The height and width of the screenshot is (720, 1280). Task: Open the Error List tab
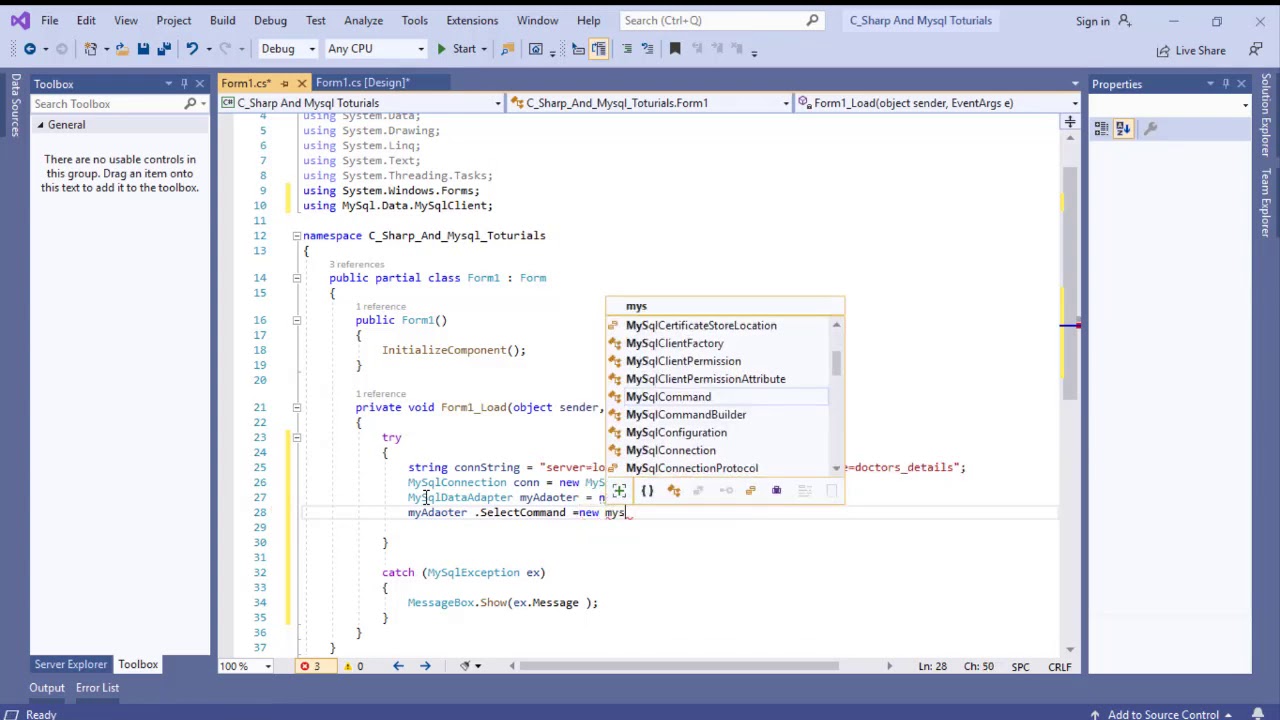coord(97,688)
